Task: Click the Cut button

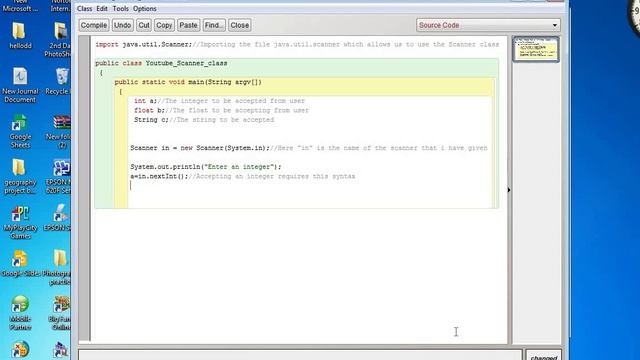Action: [x=144, y=25]
